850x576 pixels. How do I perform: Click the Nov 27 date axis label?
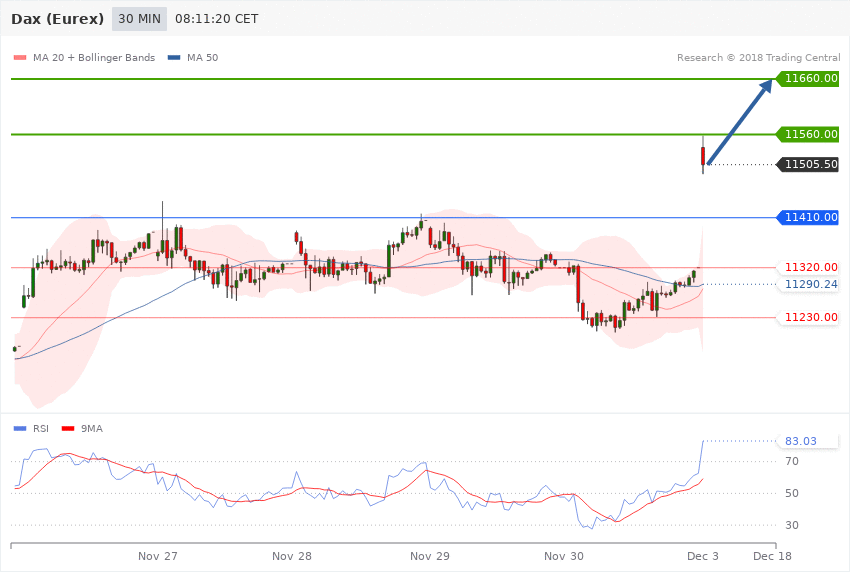pos(158,556)
